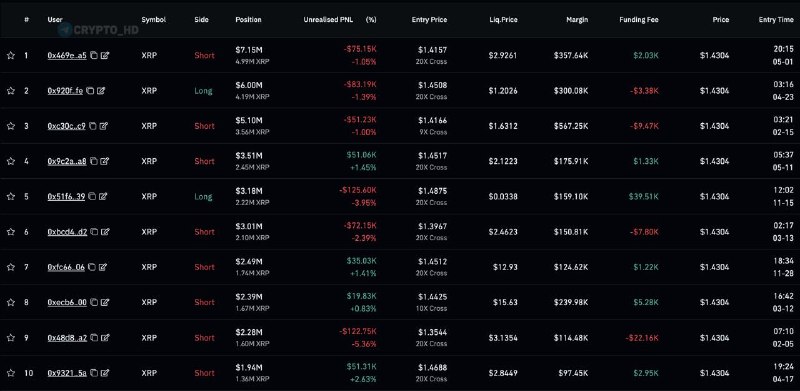Copy address 0x48d8..a7
Image resolution: width=800 pixels, height=391 pixels.
point(94,337)
